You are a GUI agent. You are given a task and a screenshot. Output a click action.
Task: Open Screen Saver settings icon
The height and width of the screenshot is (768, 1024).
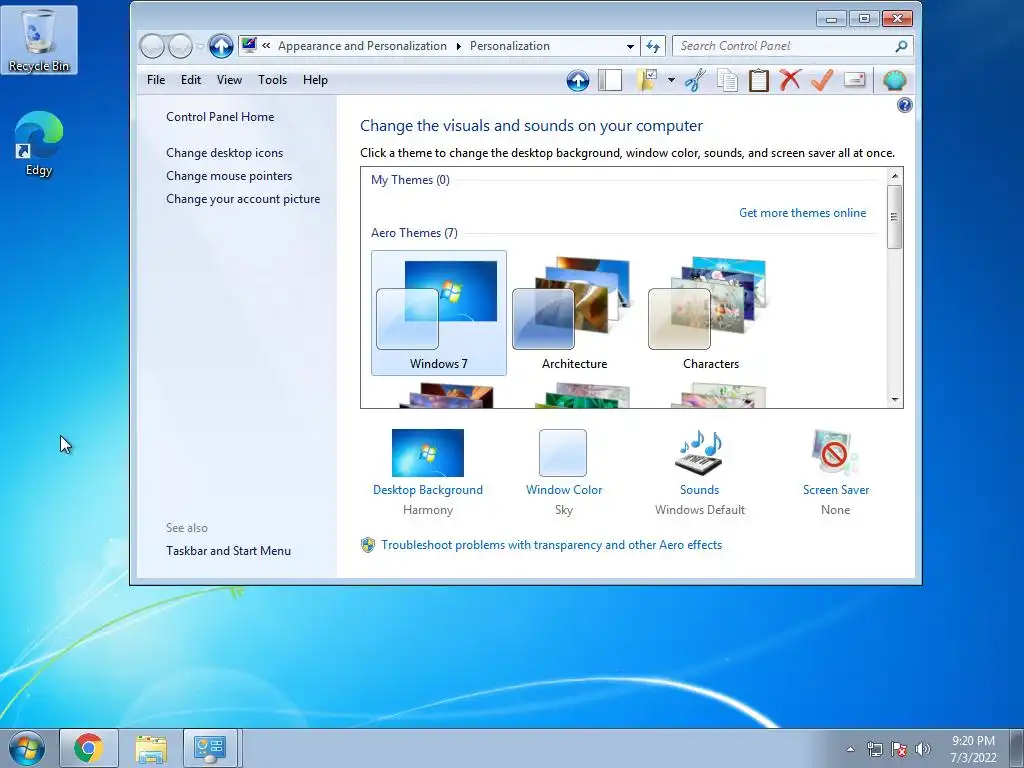[x=835, y=453]
